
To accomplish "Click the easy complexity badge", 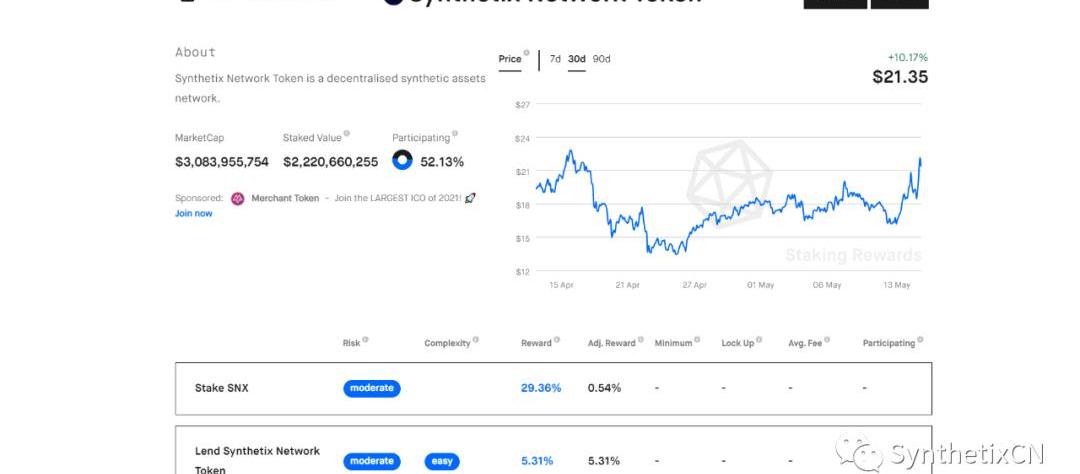I will point(442,461).
